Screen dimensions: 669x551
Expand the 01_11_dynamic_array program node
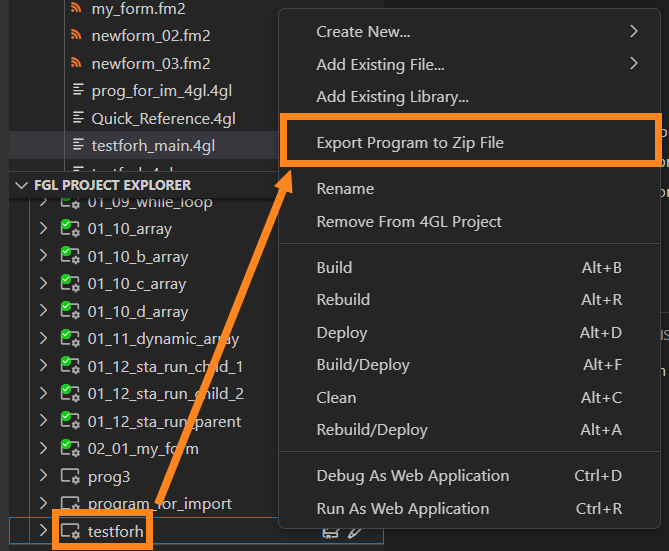(x=43, y=338)
